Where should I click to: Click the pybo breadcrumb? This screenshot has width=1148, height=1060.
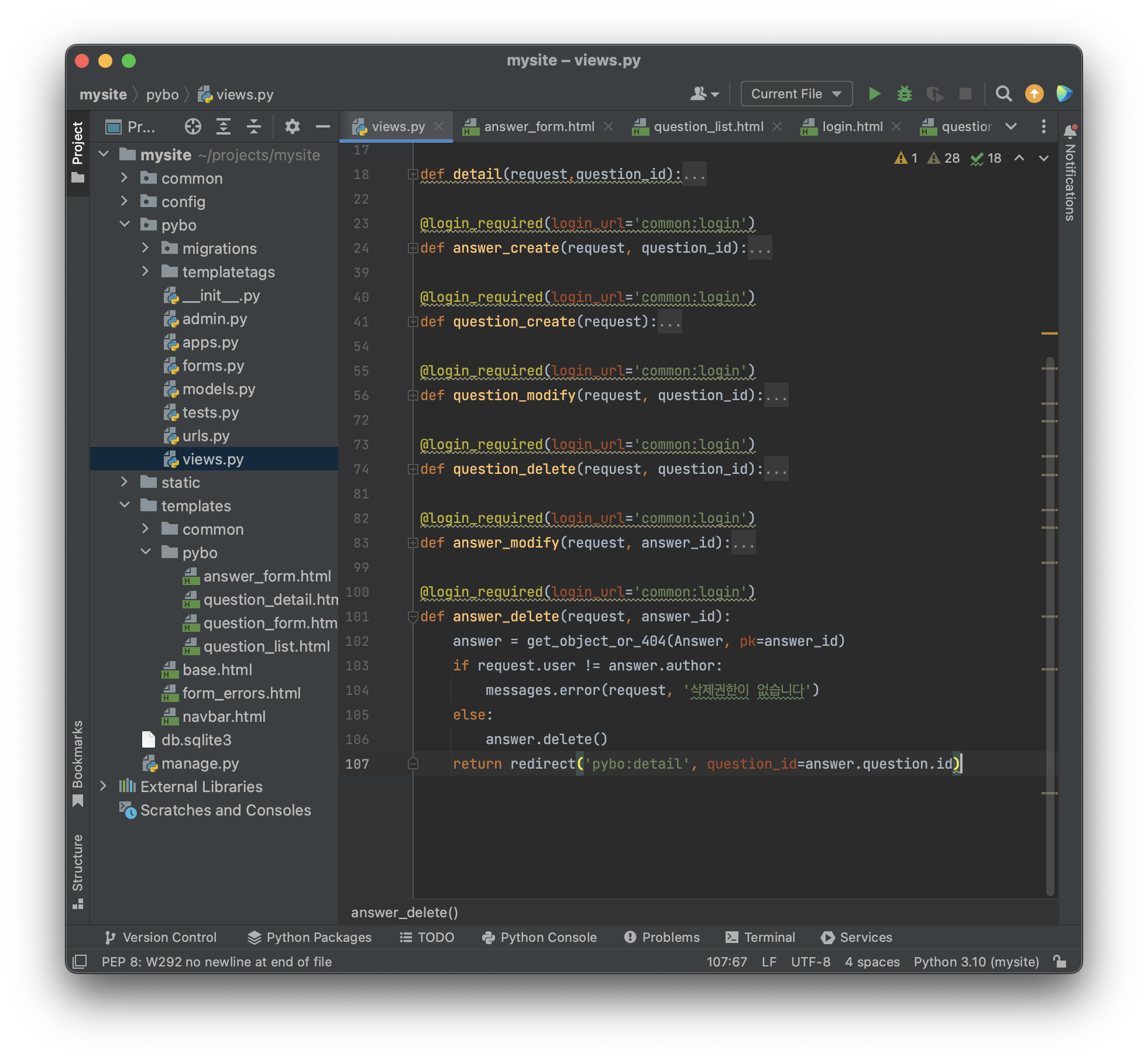pyautogui.click(x=162, y=95)
